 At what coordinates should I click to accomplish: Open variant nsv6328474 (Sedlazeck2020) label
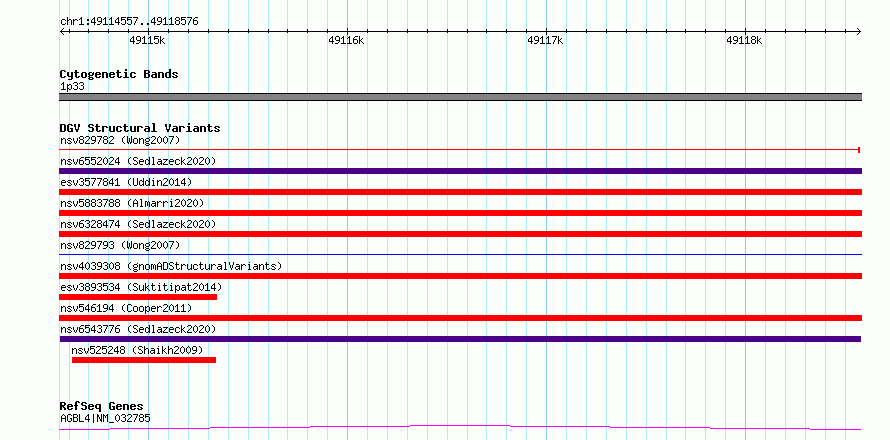138,224
